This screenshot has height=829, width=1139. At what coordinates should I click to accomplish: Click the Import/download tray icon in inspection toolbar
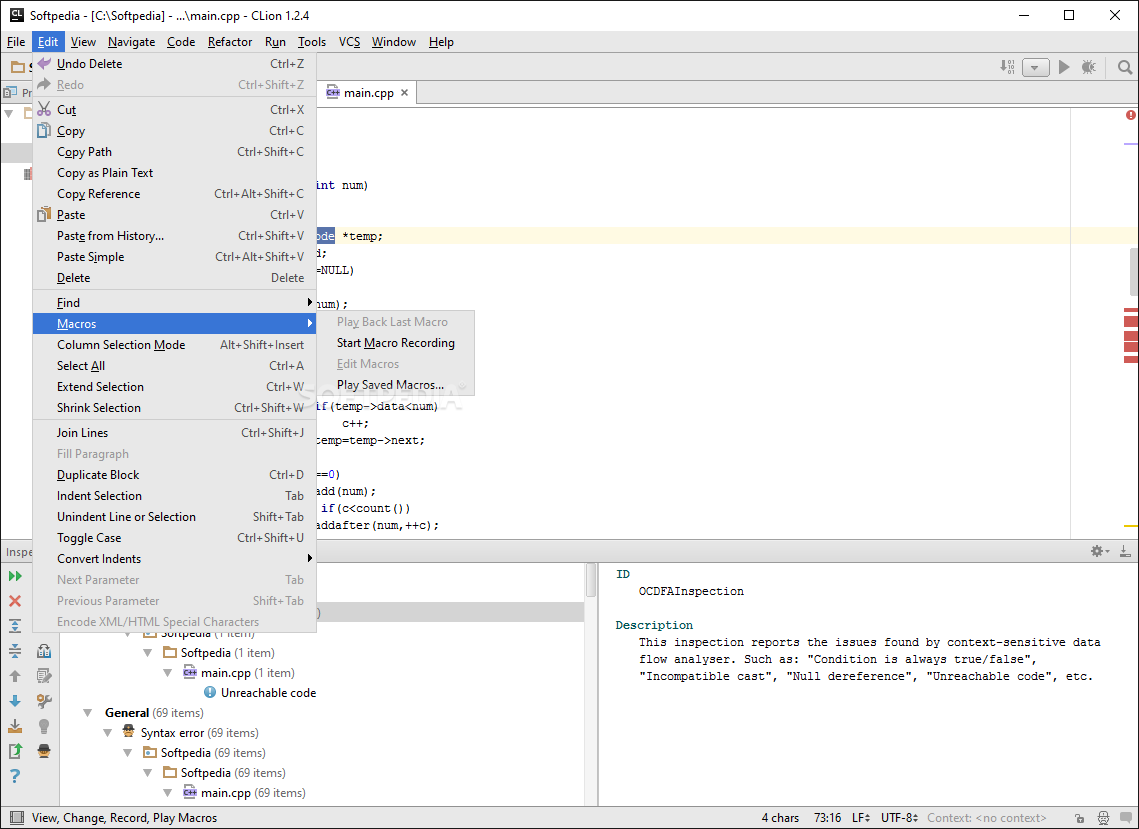click(x=15, y=726)
